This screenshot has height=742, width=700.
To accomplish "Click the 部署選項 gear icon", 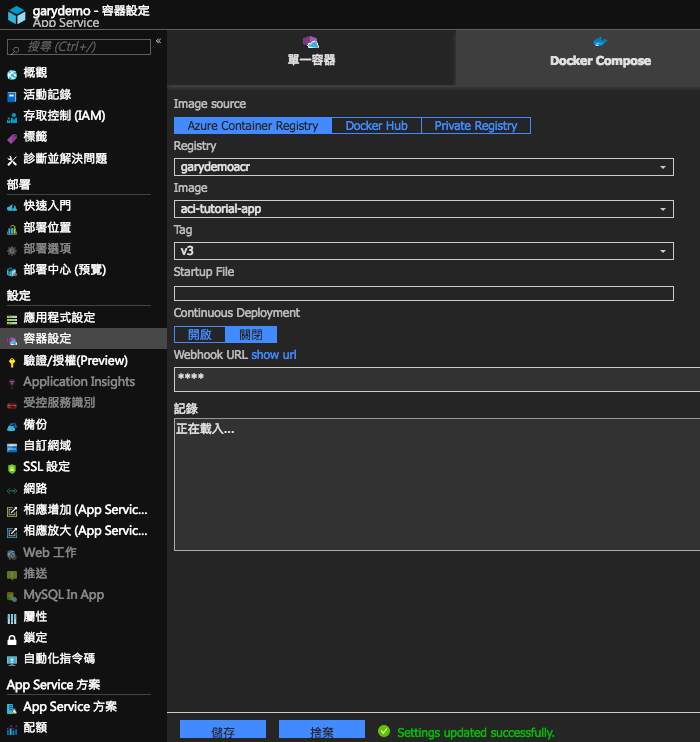I will click(12, 250).
